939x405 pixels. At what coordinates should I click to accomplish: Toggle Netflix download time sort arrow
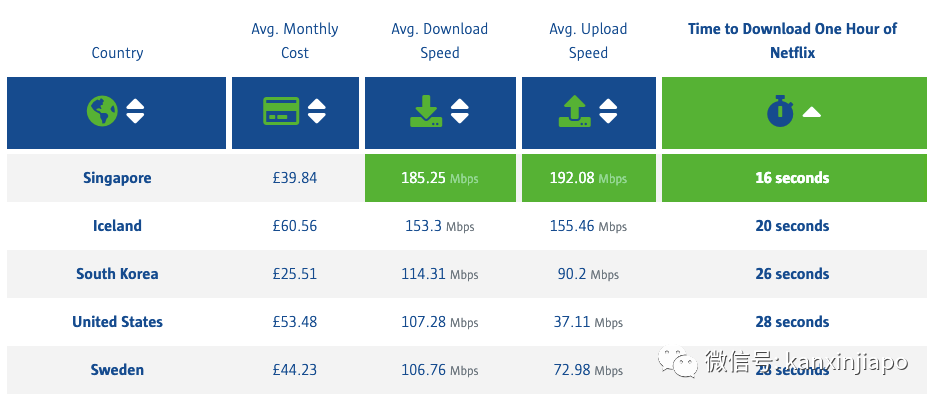(x=812, y=112)
